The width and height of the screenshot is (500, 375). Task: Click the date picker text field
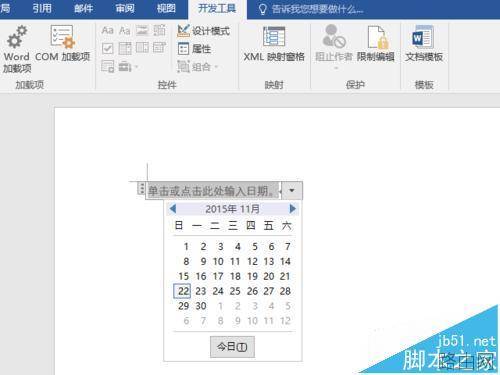[x=213, y=191]
